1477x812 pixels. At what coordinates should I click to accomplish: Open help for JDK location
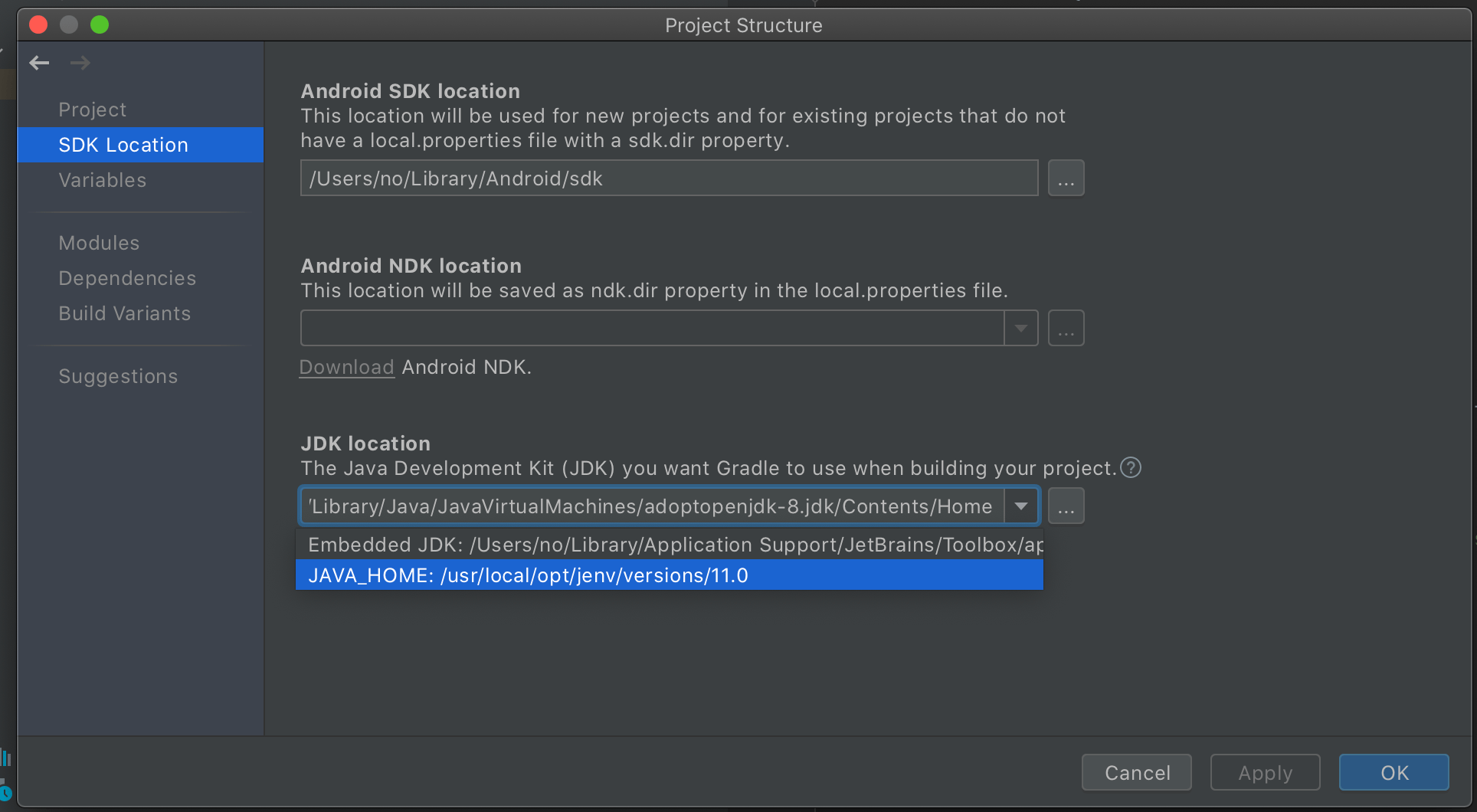(1130, 468)
